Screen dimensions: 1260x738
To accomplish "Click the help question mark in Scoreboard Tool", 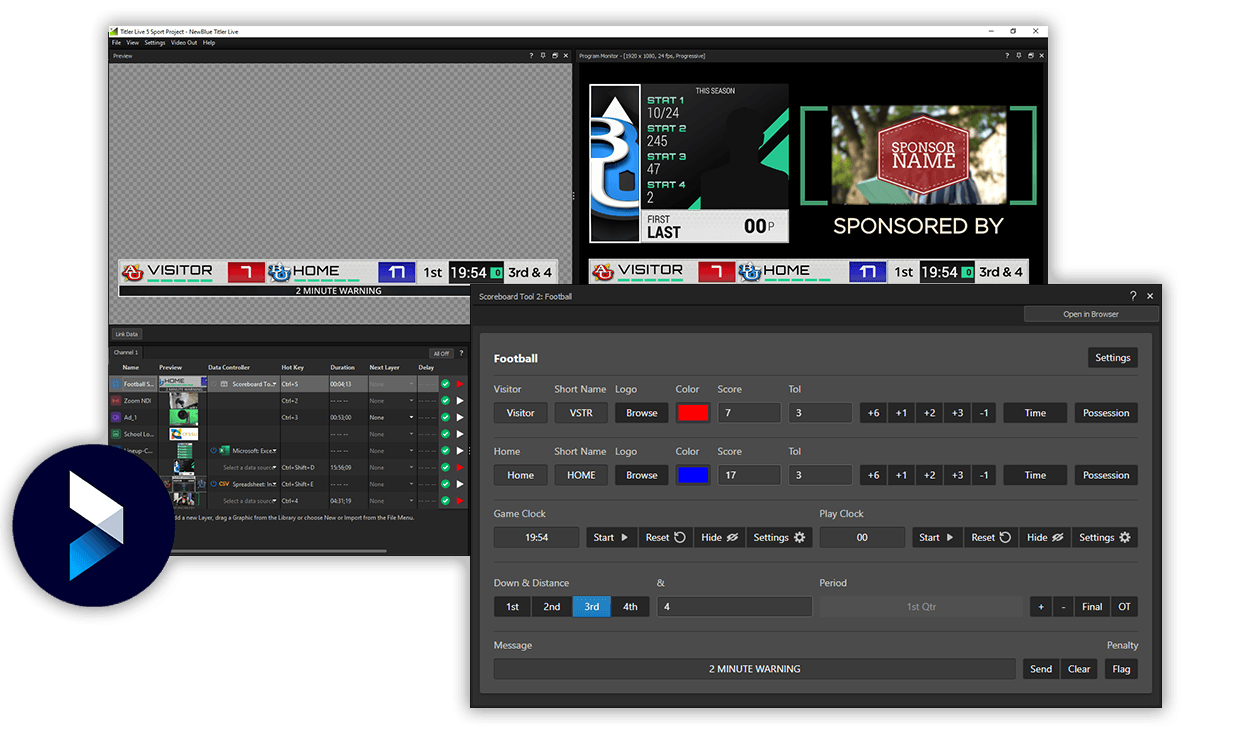I will coord(1133,296).
